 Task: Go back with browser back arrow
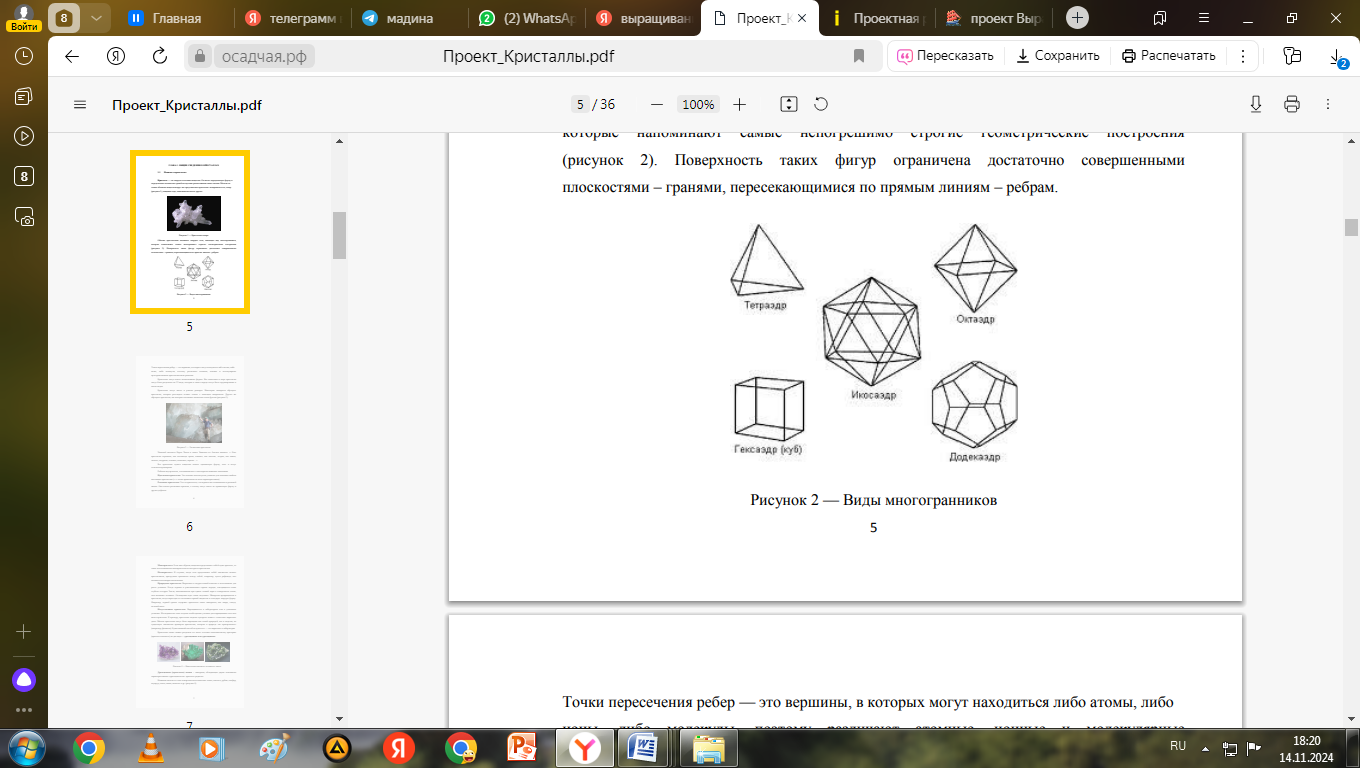[72, 56]
